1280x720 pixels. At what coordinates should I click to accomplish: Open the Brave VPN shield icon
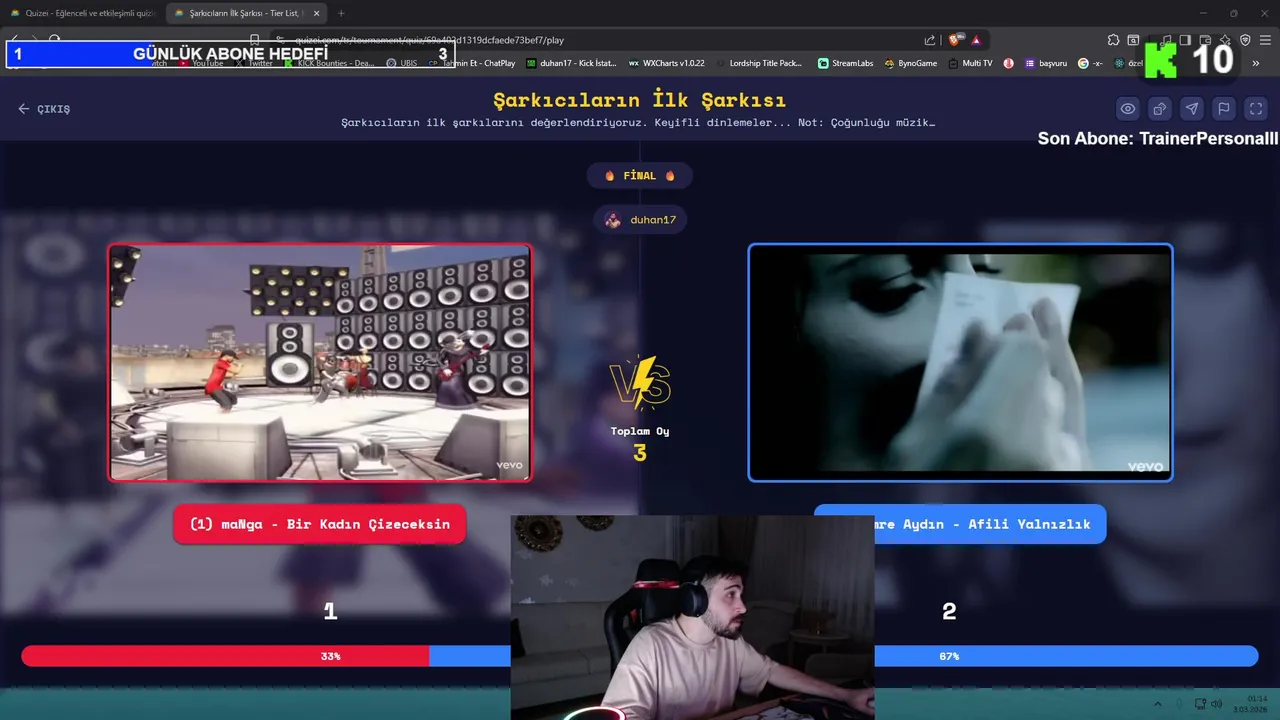(1245, 40)
